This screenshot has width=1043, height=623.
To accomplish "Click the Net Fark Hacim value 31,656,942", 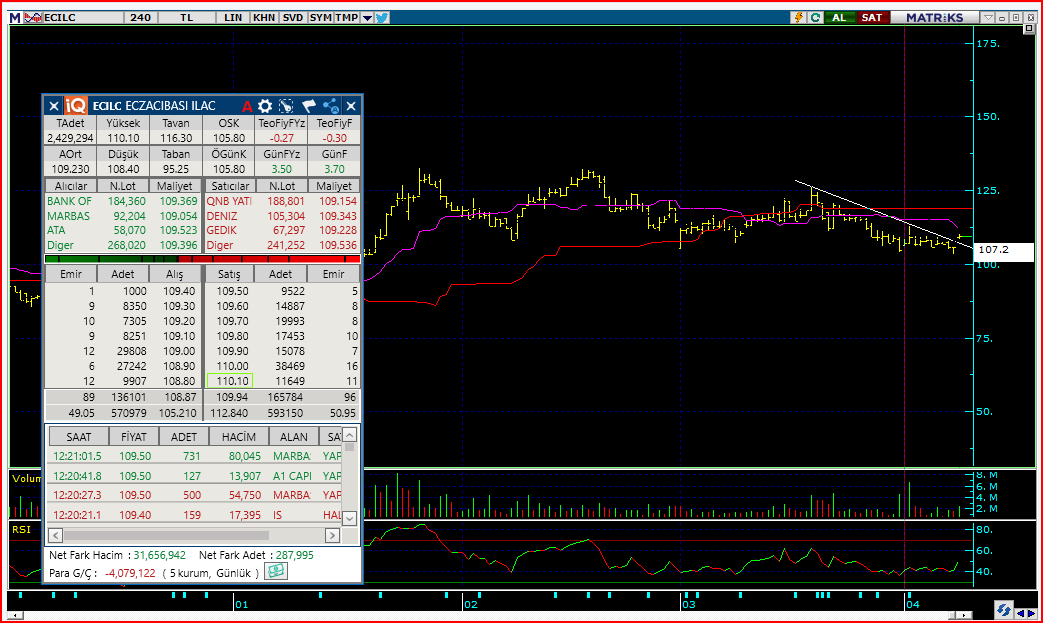I will [160, 555].
